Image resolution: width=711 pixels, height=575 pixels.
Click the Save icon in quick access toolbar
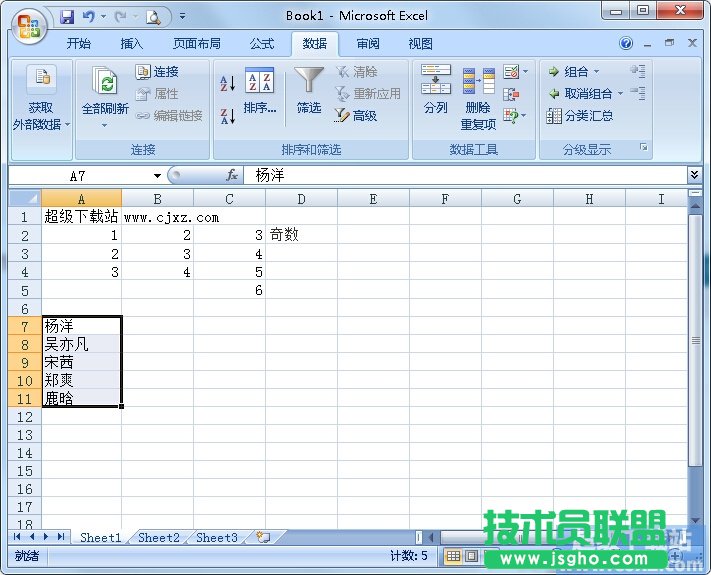point(67,16)
